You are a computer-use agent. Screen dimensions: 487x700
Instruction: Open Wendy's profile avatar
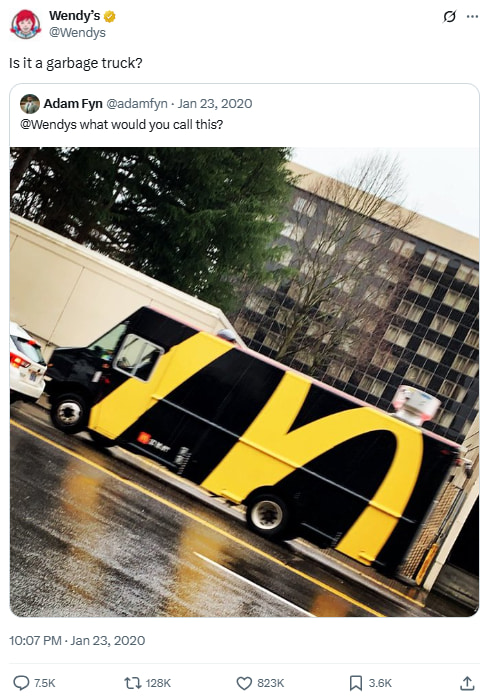click(x=25, y=24)
